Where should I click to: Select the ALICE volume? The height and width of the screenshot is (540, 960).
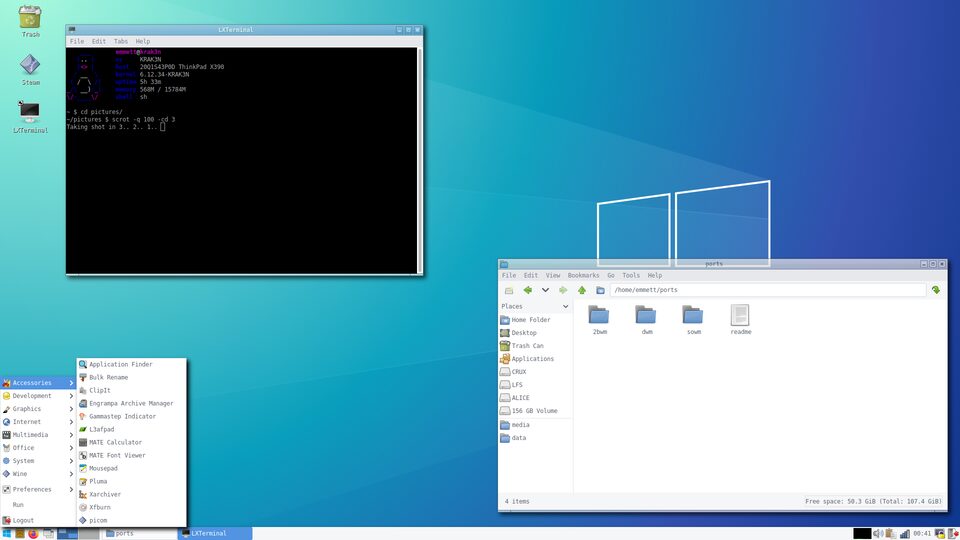click(x=536, y=398)
